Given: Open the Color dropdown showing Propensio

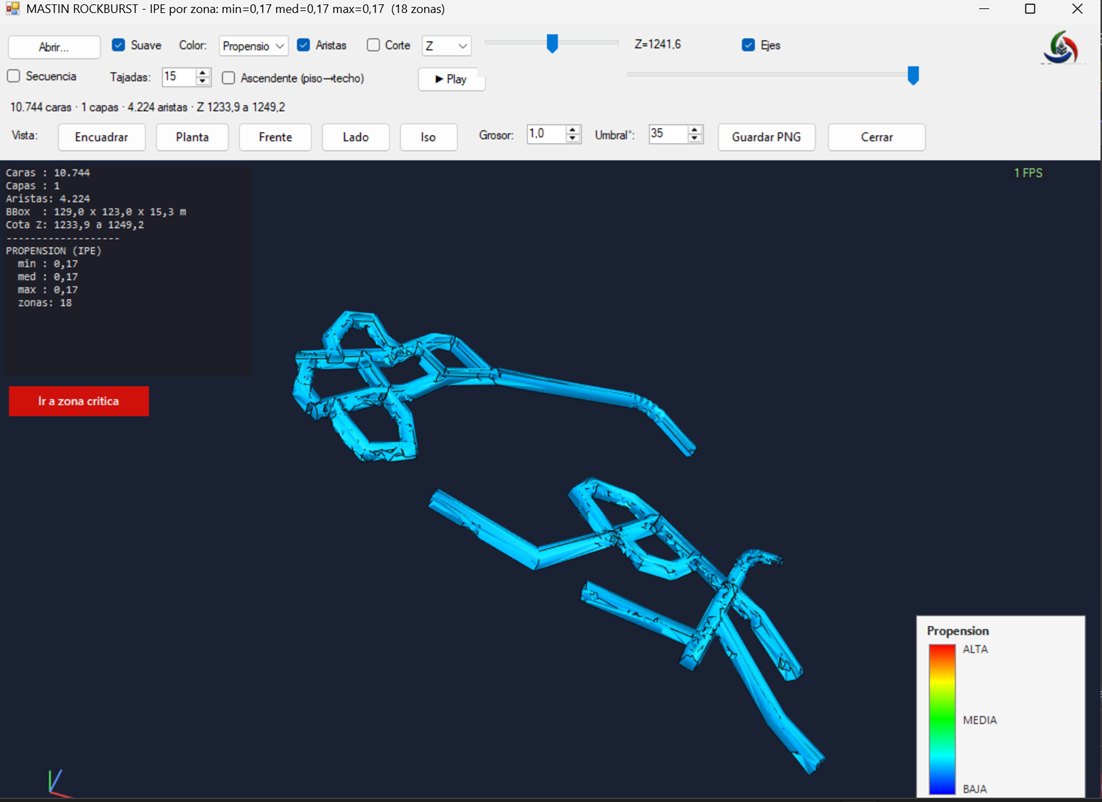Looking at the screenshot, I should 253,46.
